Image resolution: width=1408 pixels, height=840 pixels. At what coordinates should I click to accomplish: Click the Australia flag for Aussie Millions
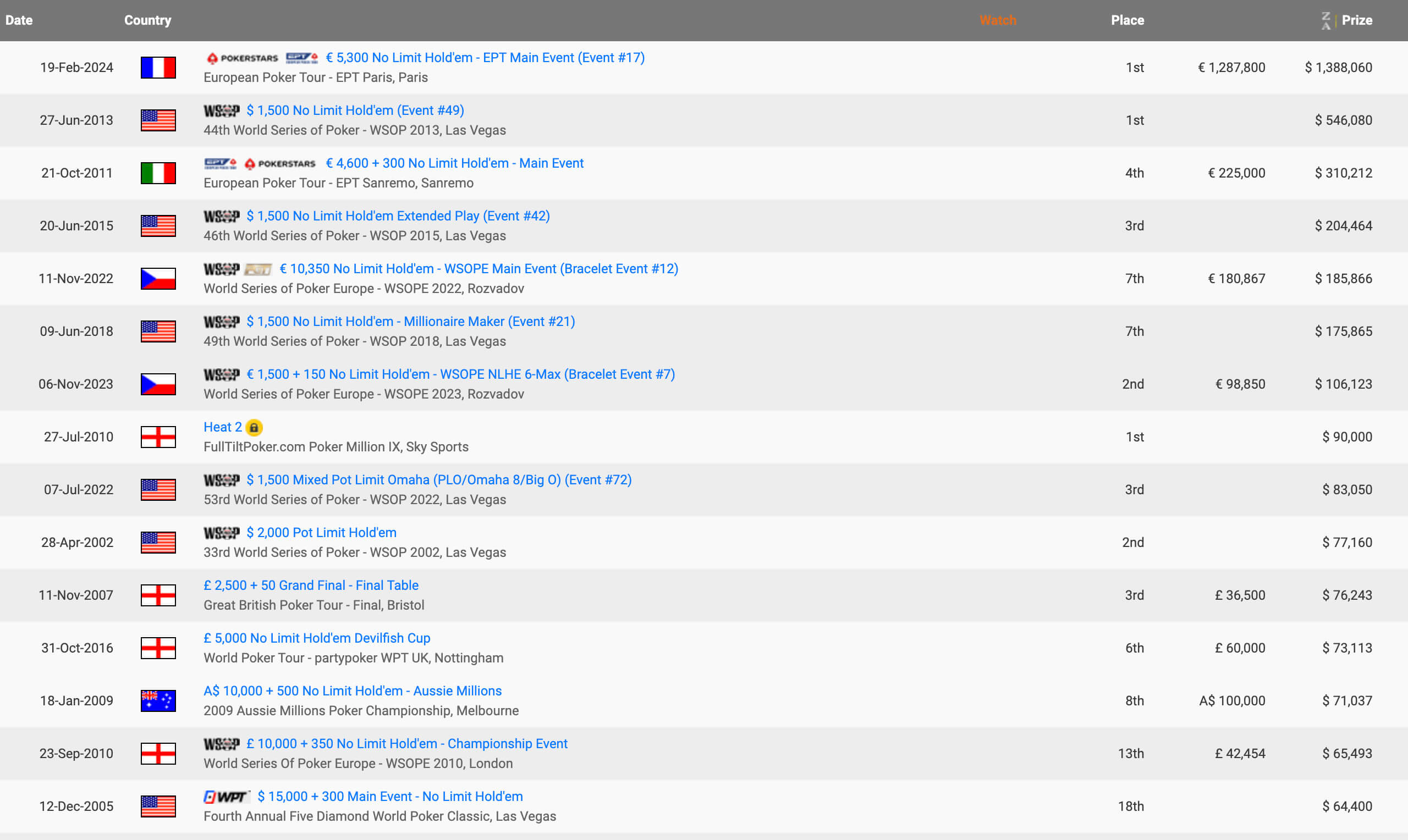[158, 701]
